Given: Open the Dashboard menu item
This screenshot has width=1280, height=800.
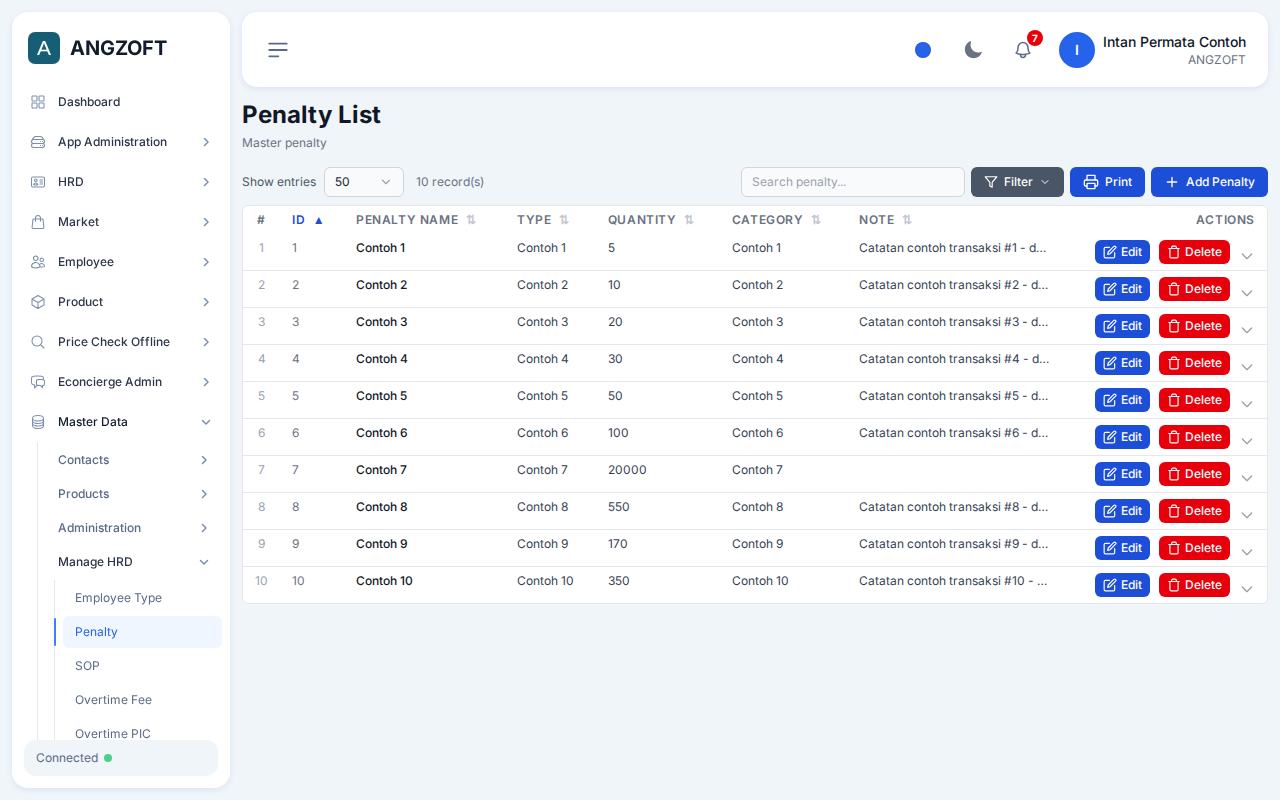Looking at the screenshot, I should [x=121, y=102].
